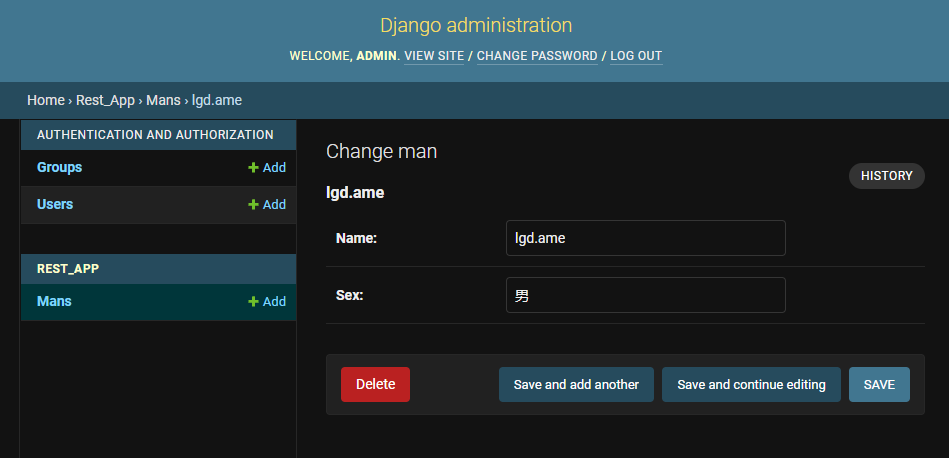
Task: Open the Change Password page
Action: [537, 56]
